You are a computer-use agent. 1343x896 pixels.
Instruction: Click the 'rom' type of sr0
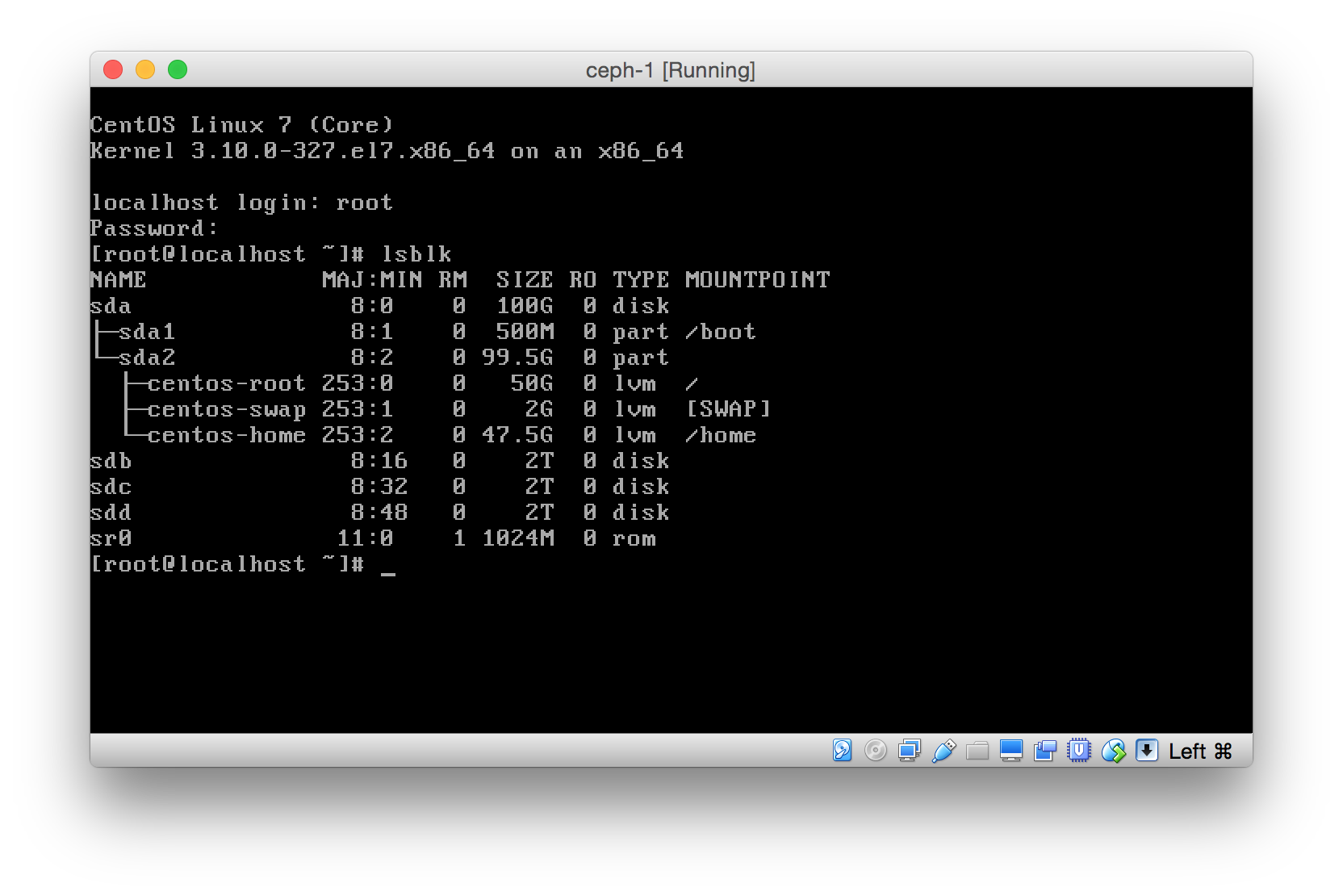point(634,538)
